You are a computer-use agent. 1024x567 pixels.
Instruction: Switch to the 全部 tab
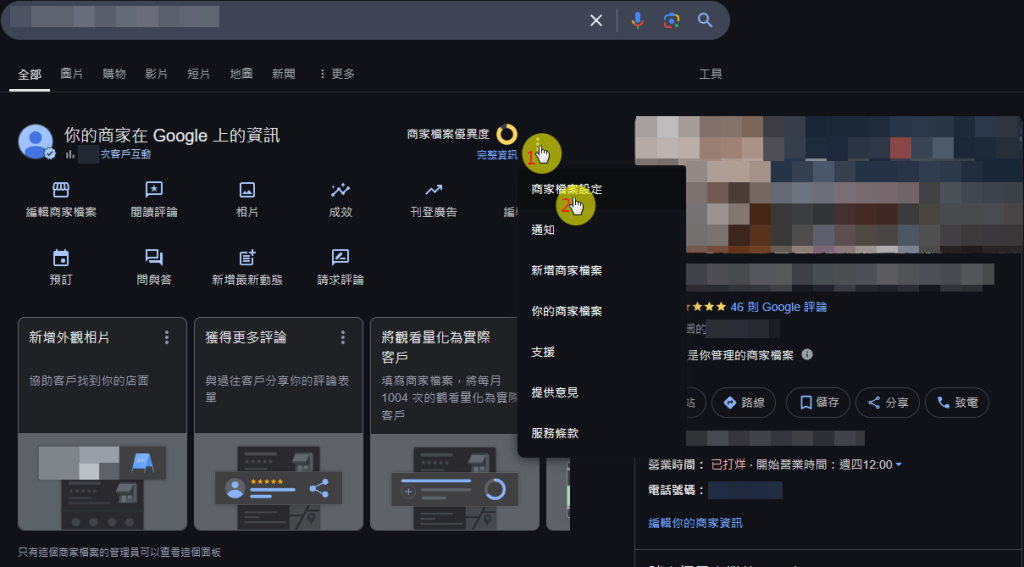(x=29, y=74)
